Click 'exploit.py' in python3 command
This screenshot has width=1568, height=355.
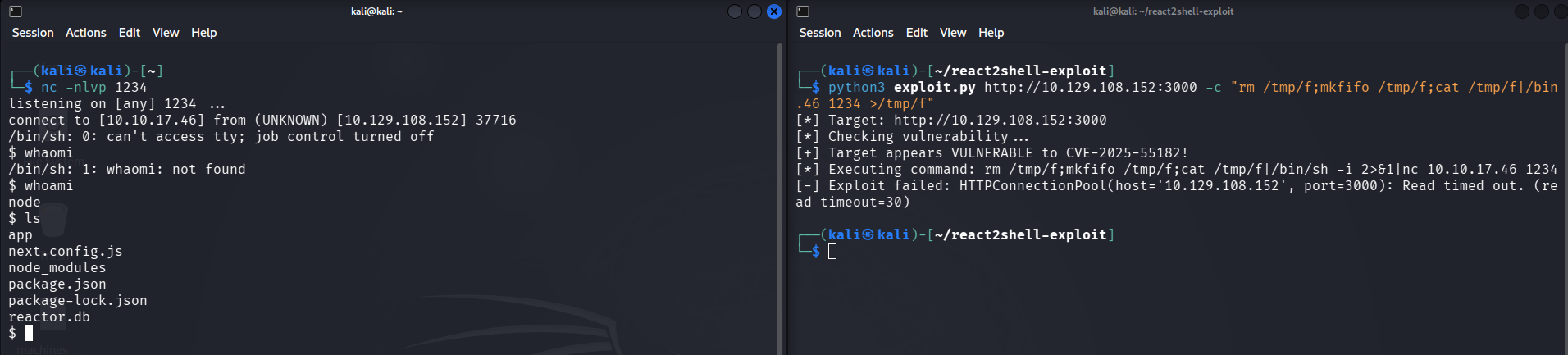[935, 88]
